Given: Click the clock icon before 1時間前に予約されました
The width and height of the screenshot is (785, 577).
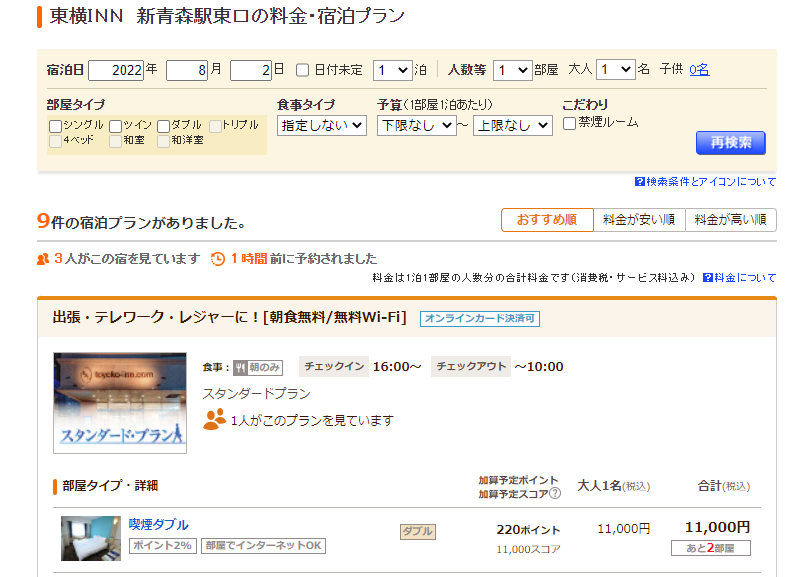Looking at the screenshot, I should [218, 259].
